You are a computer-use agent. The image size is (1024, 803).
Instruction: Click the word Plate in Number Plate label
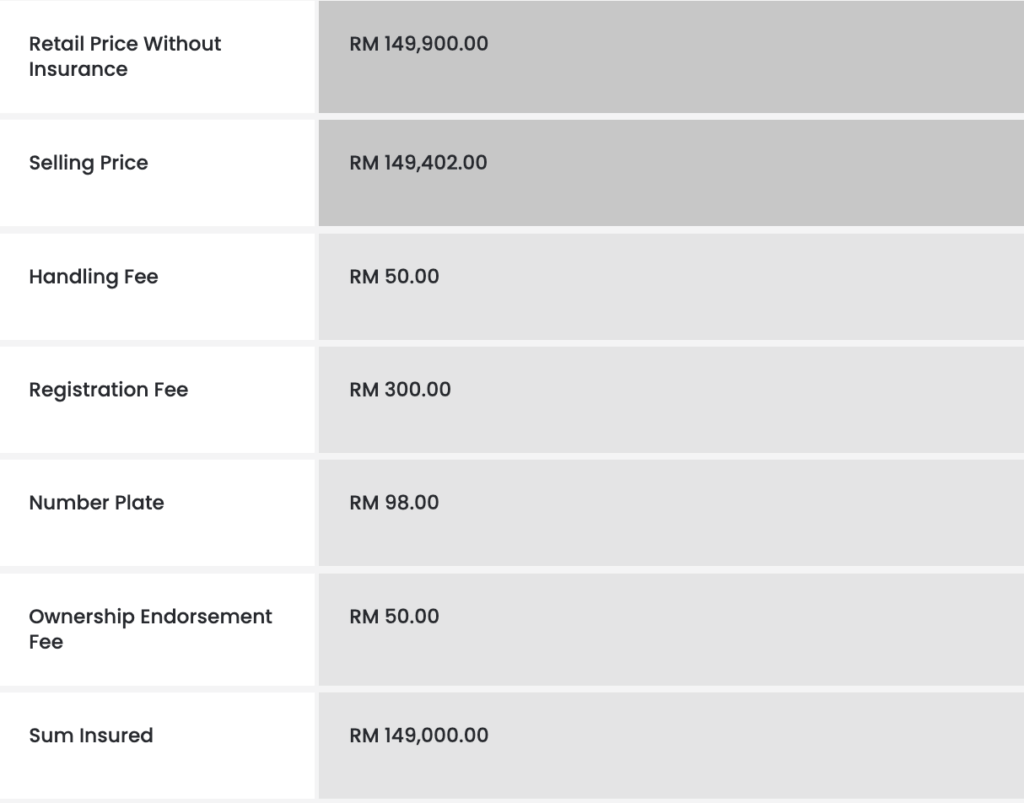140,503
